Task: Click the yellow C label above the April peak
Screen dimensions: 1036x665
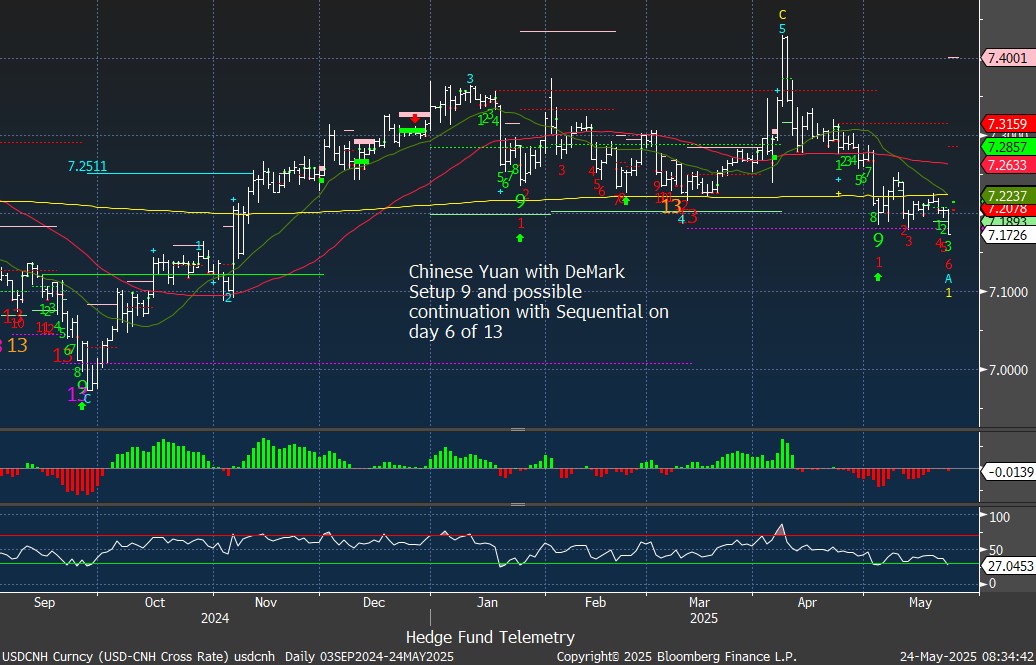Action: [782, 15]
